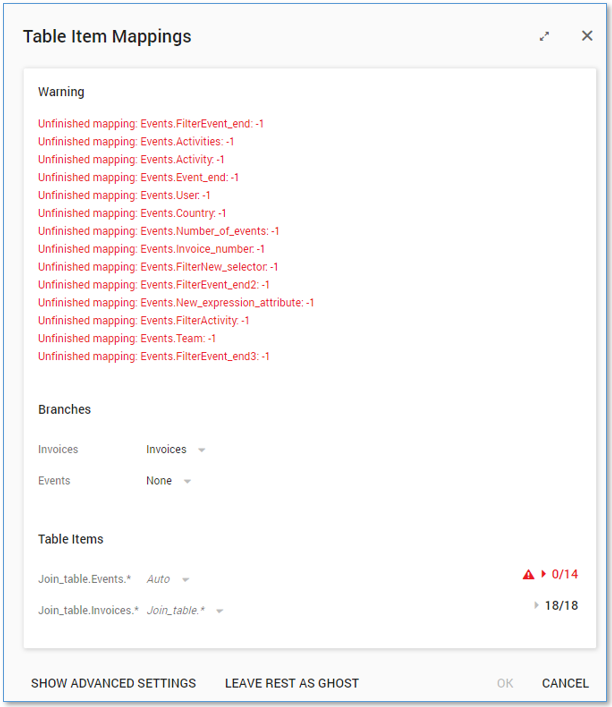Select the Events.Team warning line
The width and height of the screenshot is (612, 707).
pyautogui.click(x=127, y=339)
